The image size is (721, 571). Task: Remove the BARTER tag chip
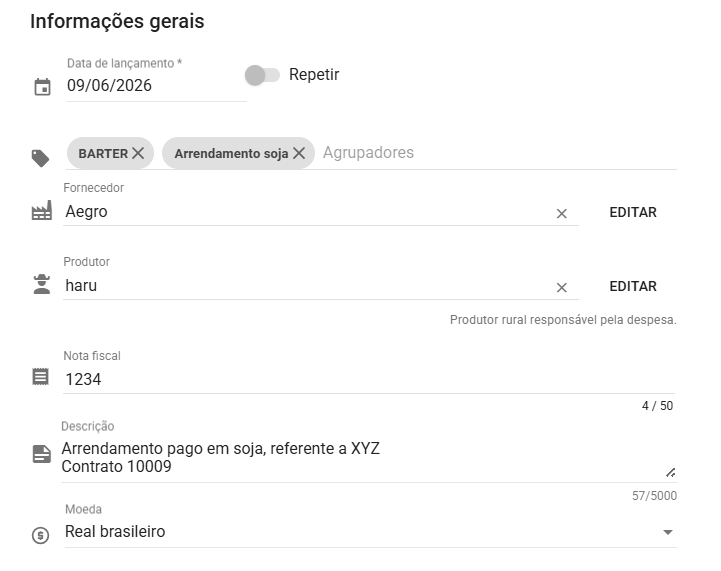point(138,153)
